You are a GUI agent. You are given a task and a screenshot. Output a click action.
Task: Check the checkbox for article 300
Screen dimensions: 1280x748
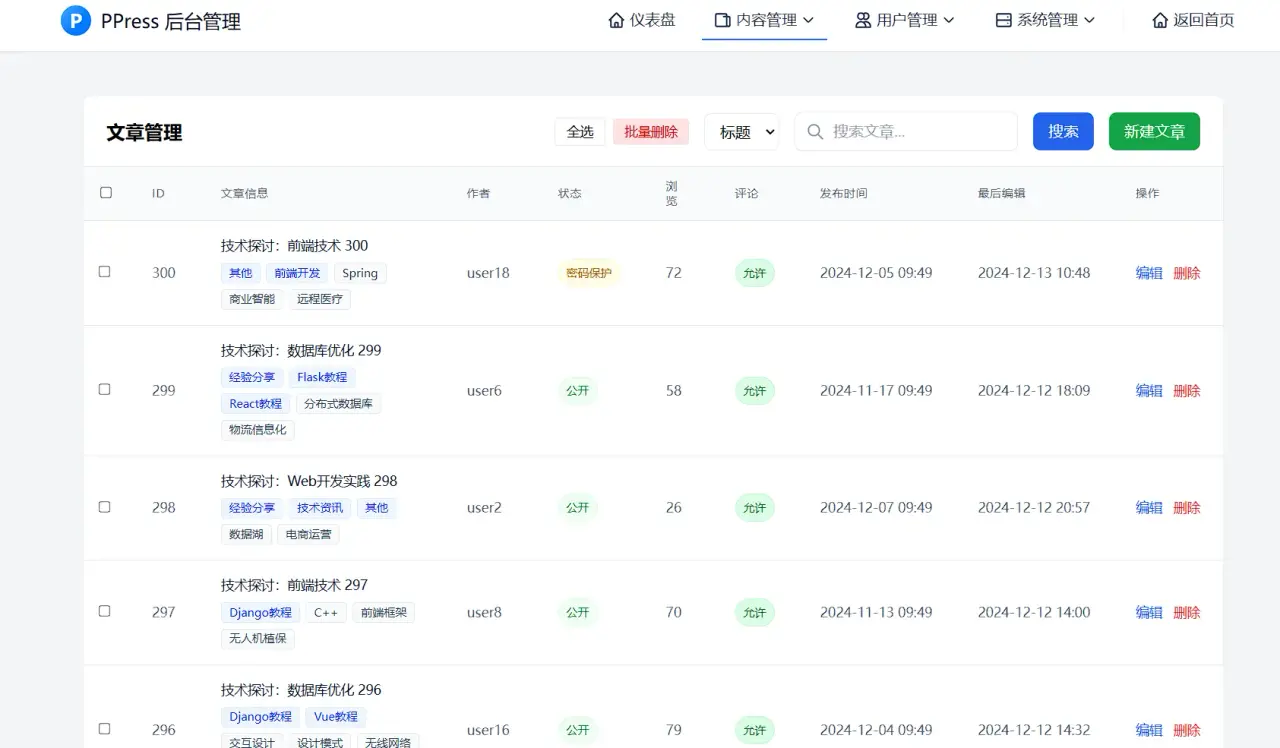pyautogui.click(x=104, y=273)
